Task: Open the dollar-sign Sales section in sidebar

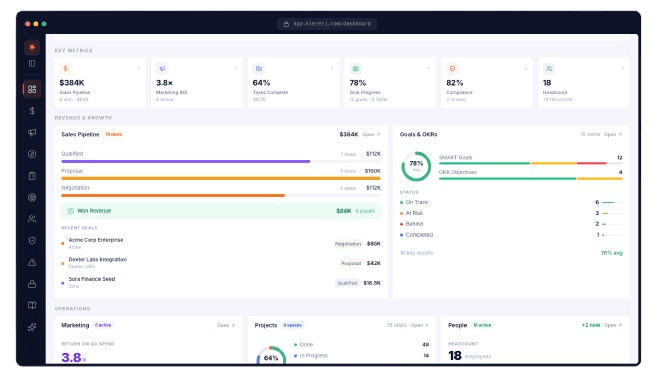Action: (x=32, y=111)
